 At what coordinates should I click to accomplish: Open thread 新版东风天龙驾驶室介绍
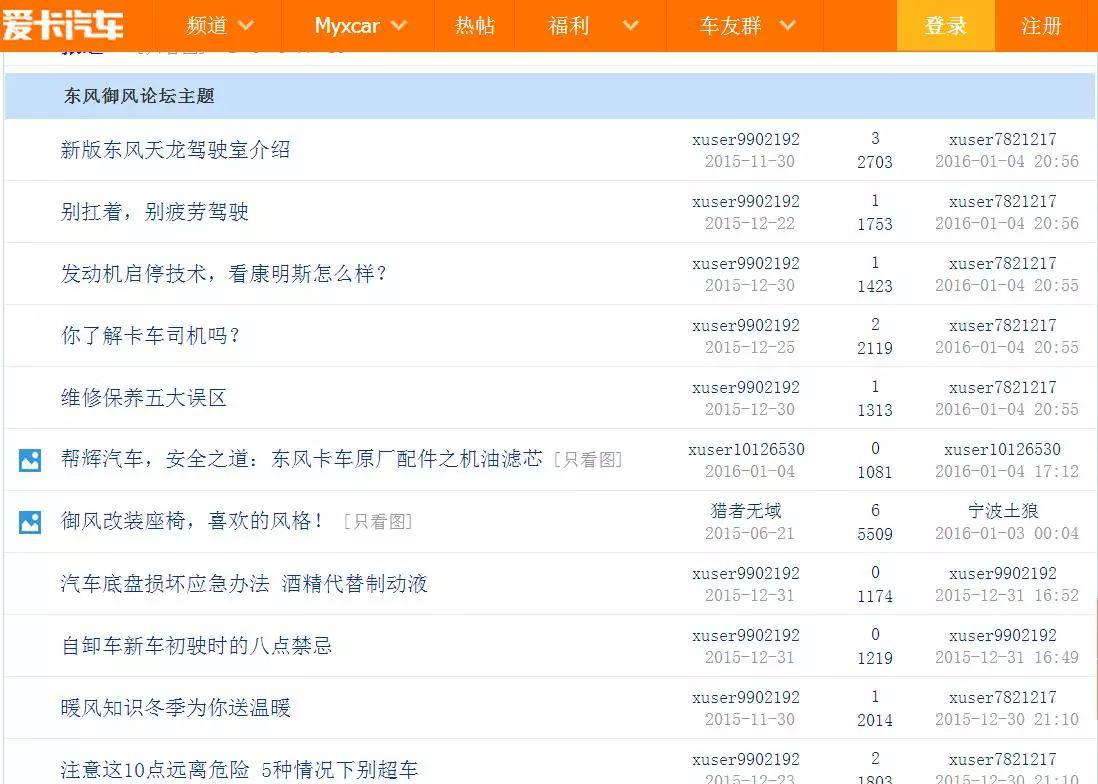coord(175,150)
